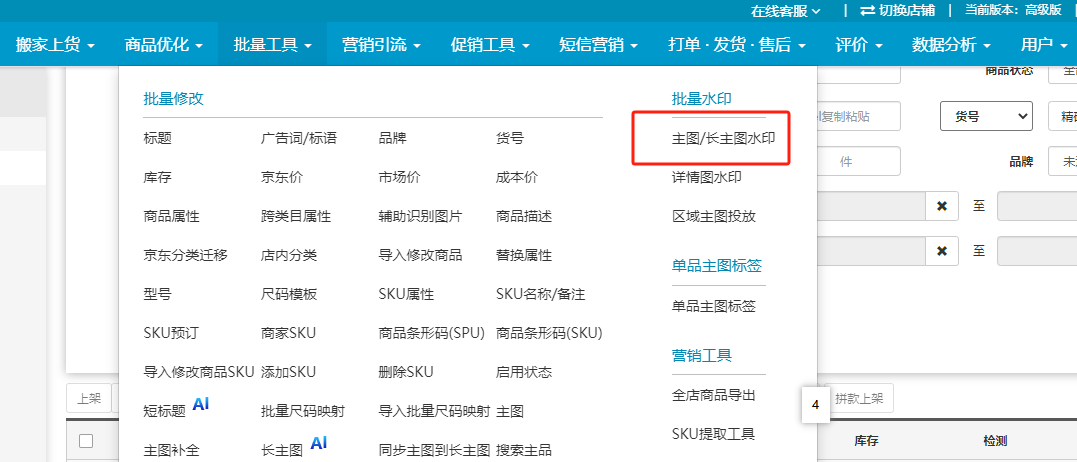Choose 详情图水印 from batch watermark
Image resolution: width=1077 pixels, height=462 pixels.
tap(706, 177)
